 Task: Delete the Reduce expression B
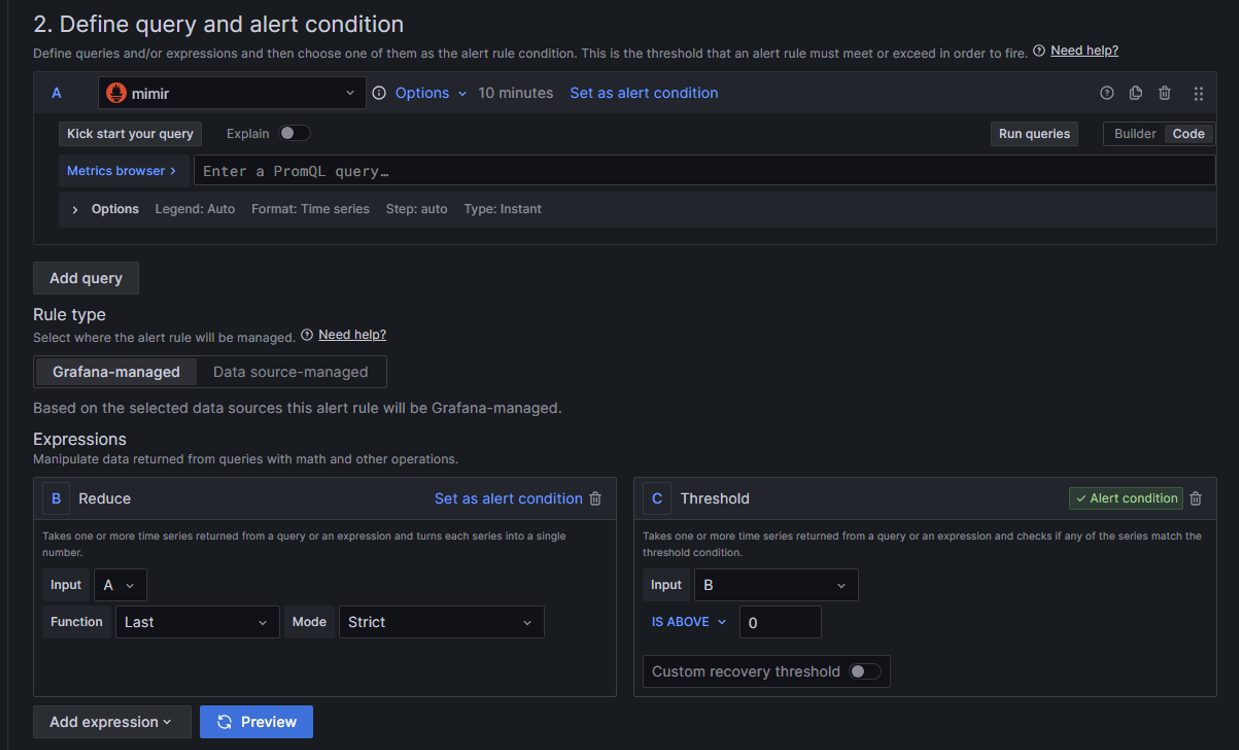[x=596, y=498]
